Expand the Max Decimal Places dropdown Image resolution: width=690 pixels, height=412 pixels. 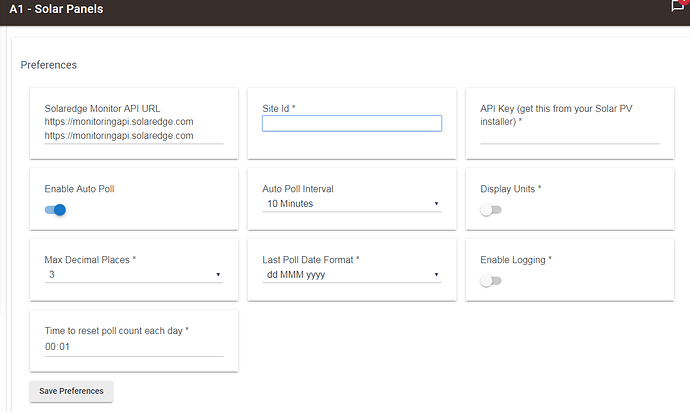pyautogui.click(x=134, y=275)
